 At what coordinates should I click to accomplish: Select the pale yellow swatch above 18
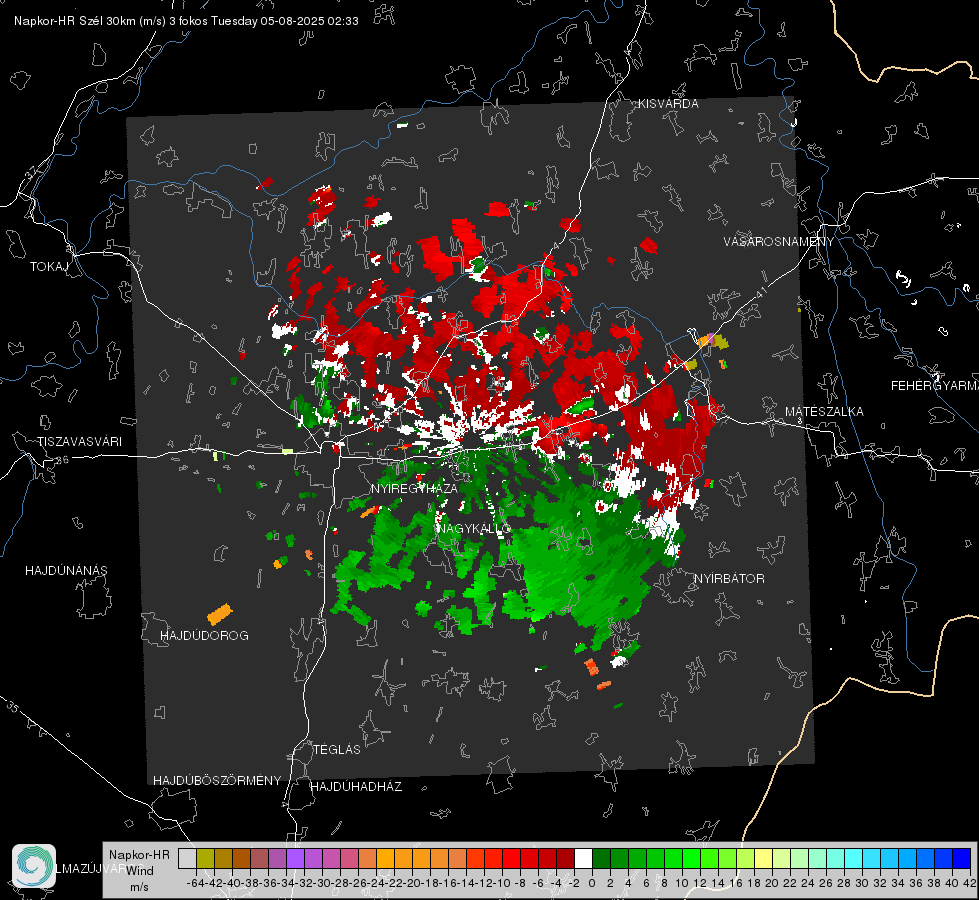tap(763, 858)
